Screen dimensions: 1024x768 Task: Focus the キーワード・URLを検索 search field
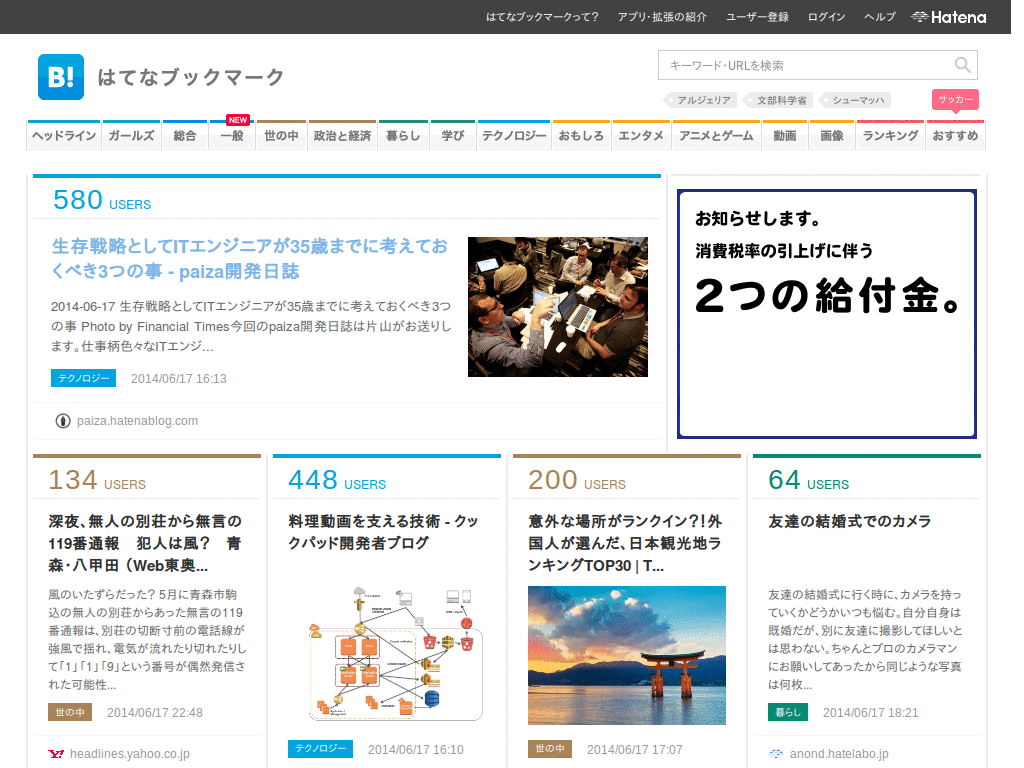point(818,65)
